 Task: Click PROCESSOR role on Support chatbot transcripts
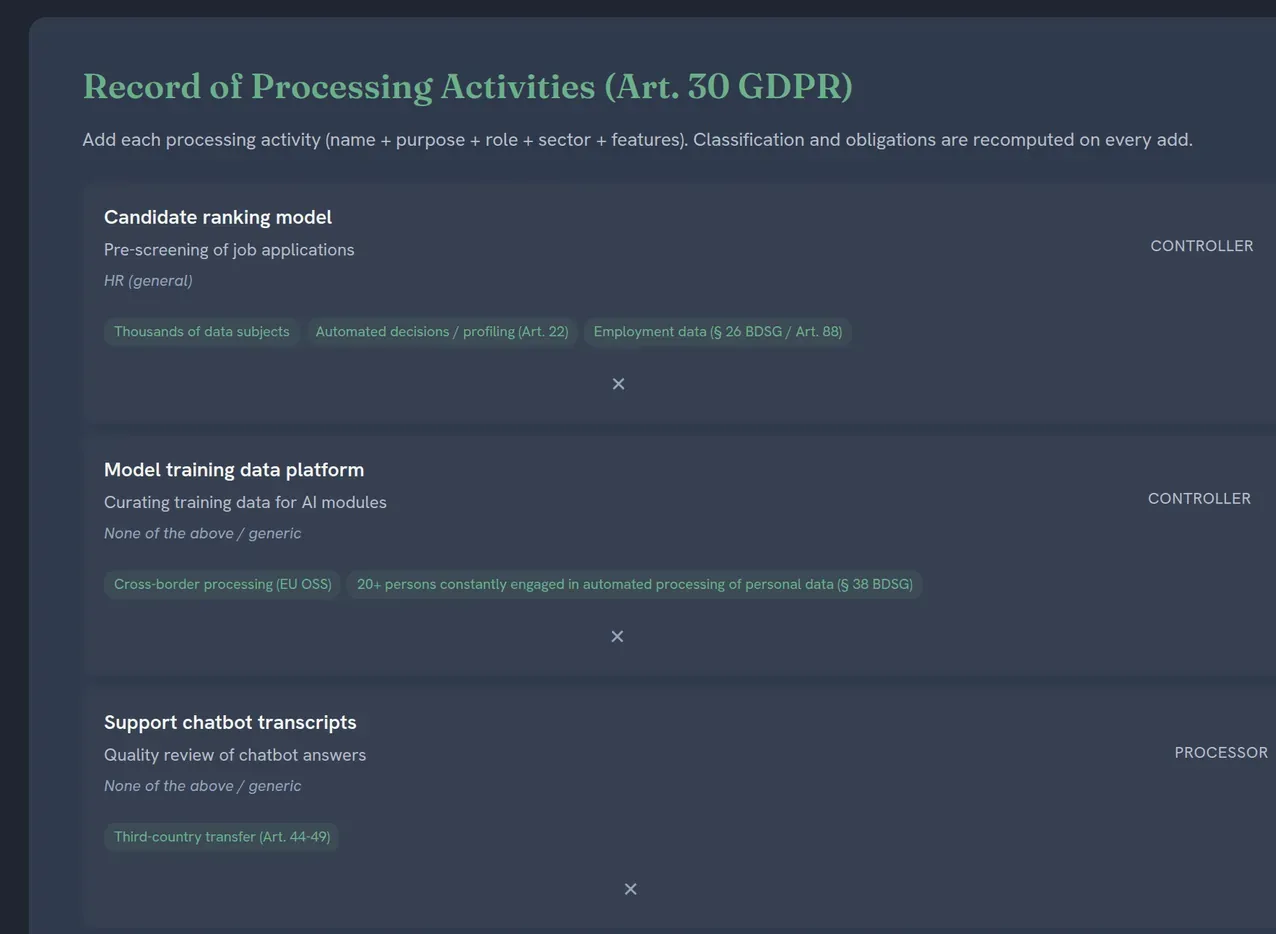click(x=1221, y=753)
